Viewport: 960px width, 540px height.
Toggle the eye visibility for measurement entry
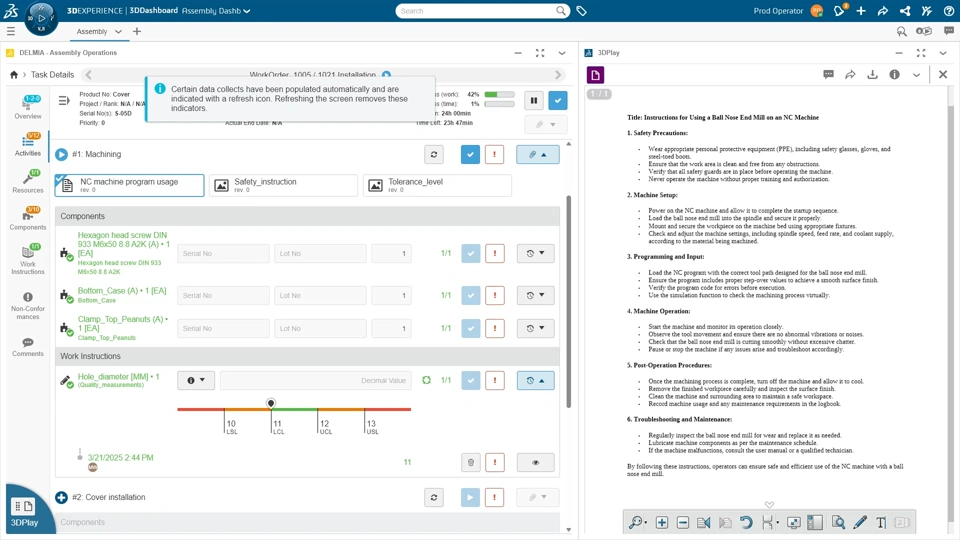point(536,462)
